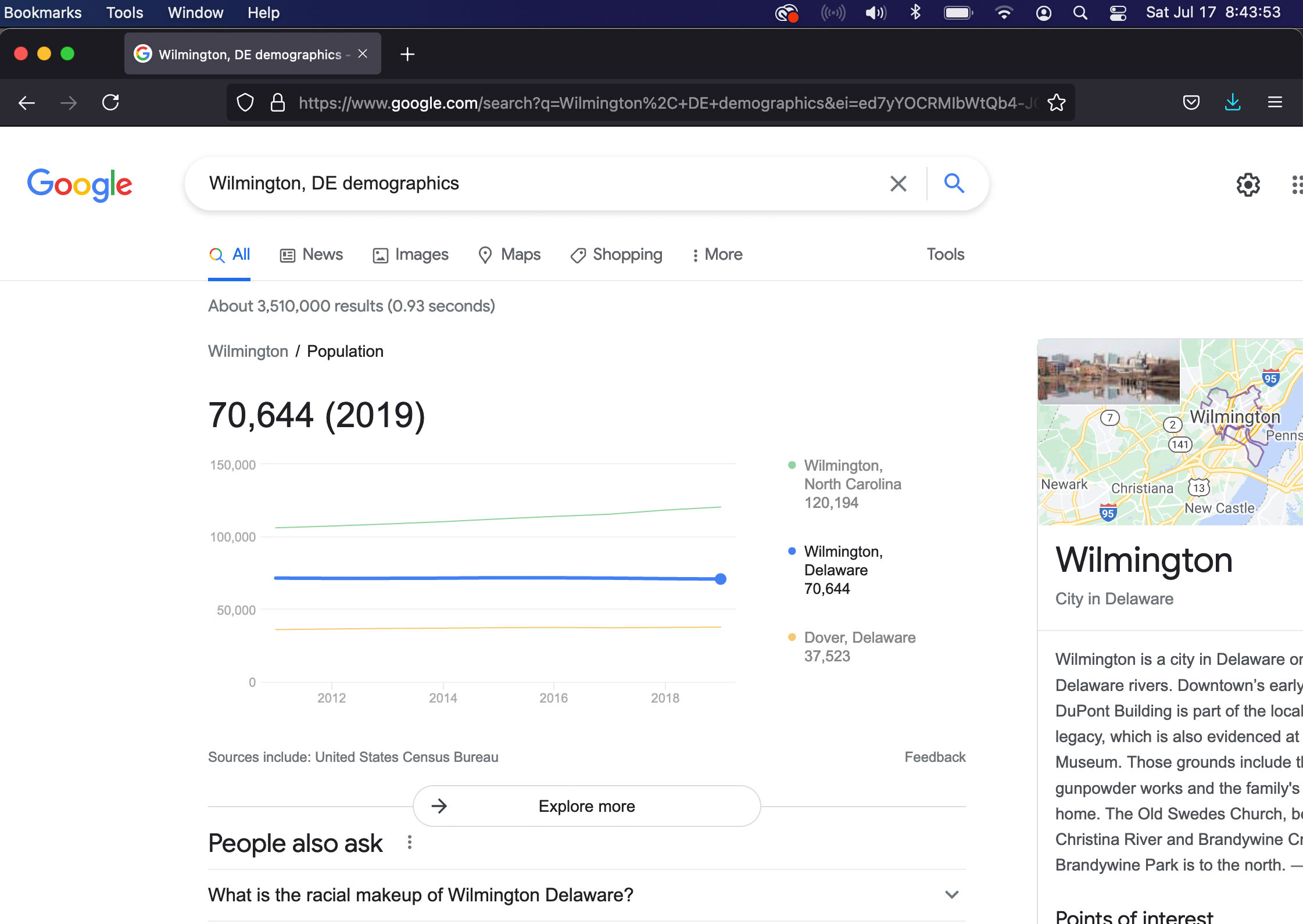The image size is (1303, 924).
Task: Open the Tools menu in menu bar
Action: click(x=124, y=13)
